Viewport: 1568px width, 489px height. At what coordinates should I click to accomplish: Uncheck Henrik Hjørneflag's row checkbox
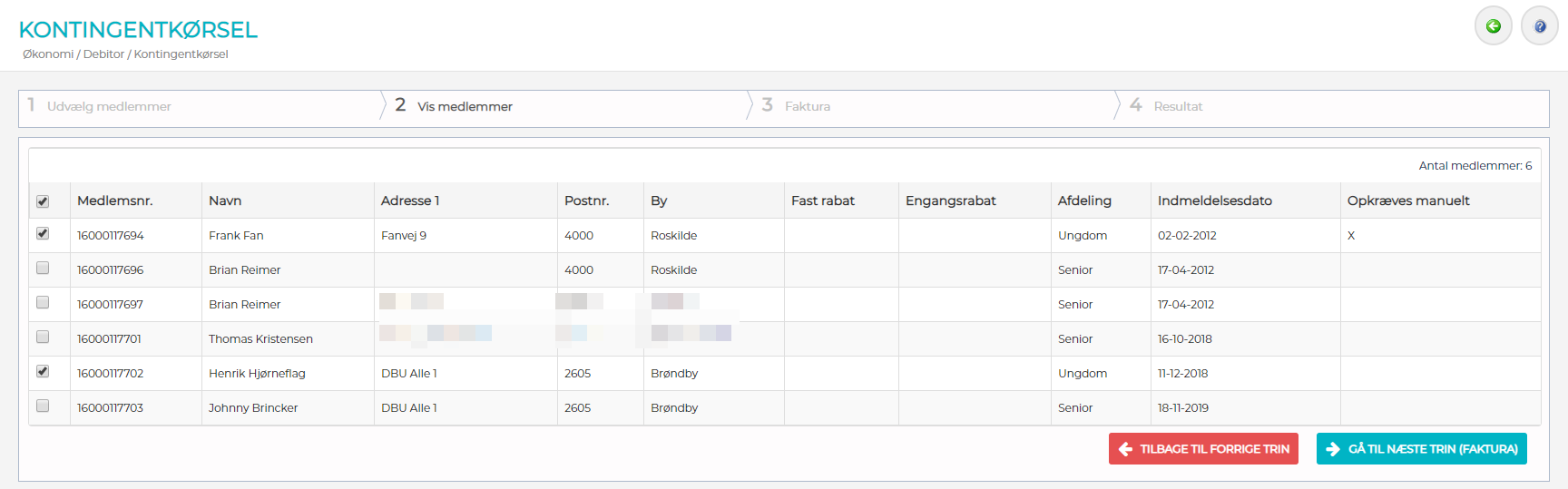coord(43,372)
